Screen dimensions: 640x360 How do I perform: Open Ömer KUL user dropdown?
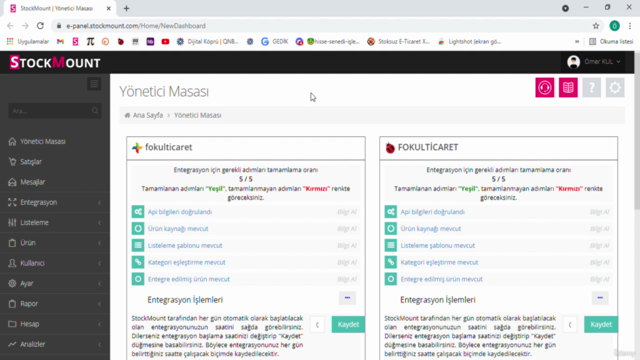click(x=594, y=62)
